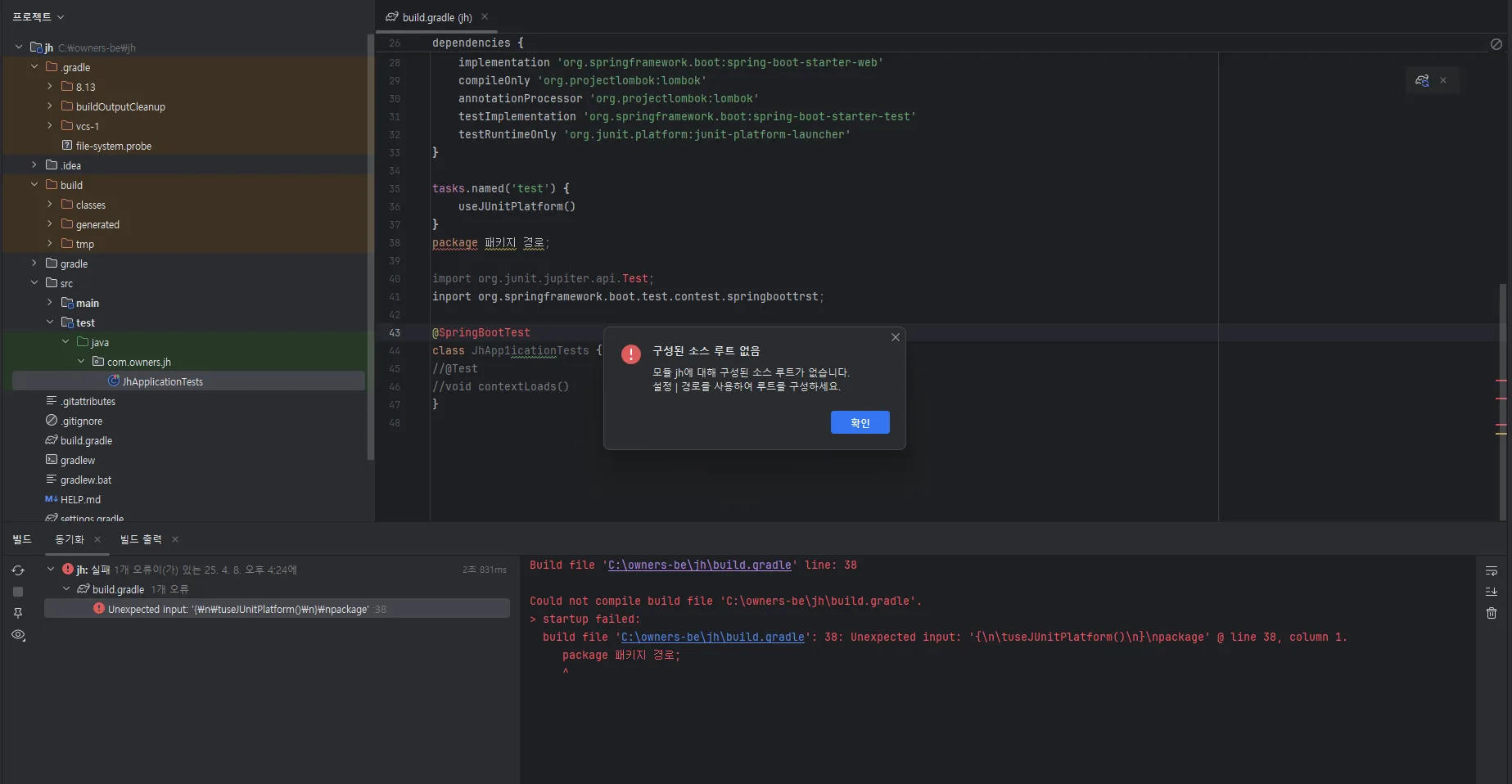The width and height of the screenshot is (1512, 784).
Task: Collapse the build.gradle error node
Action: tap(66, 588)
